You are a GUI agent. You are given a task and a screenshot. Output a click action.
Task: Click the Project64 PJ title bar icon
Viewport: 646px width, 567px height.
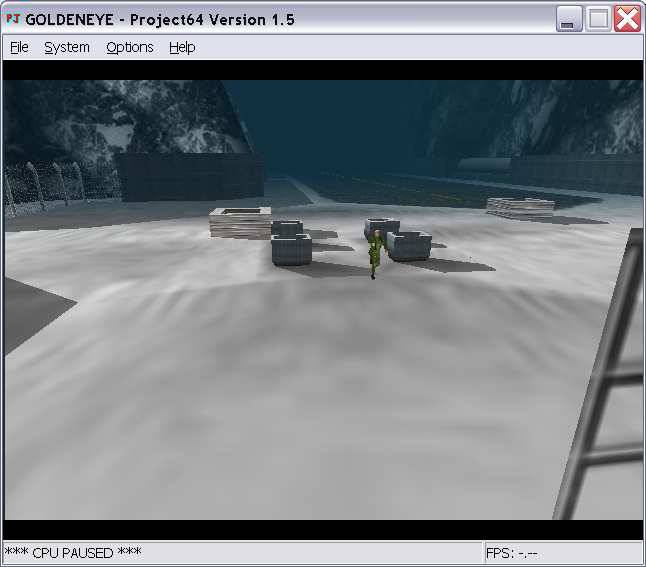tap(13, 19)
